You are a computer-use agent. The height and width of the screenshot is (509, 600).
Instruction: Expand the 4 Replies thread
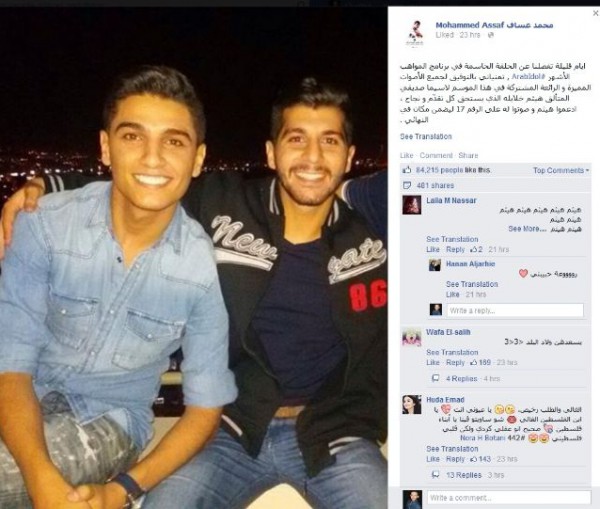pos(461,378)
